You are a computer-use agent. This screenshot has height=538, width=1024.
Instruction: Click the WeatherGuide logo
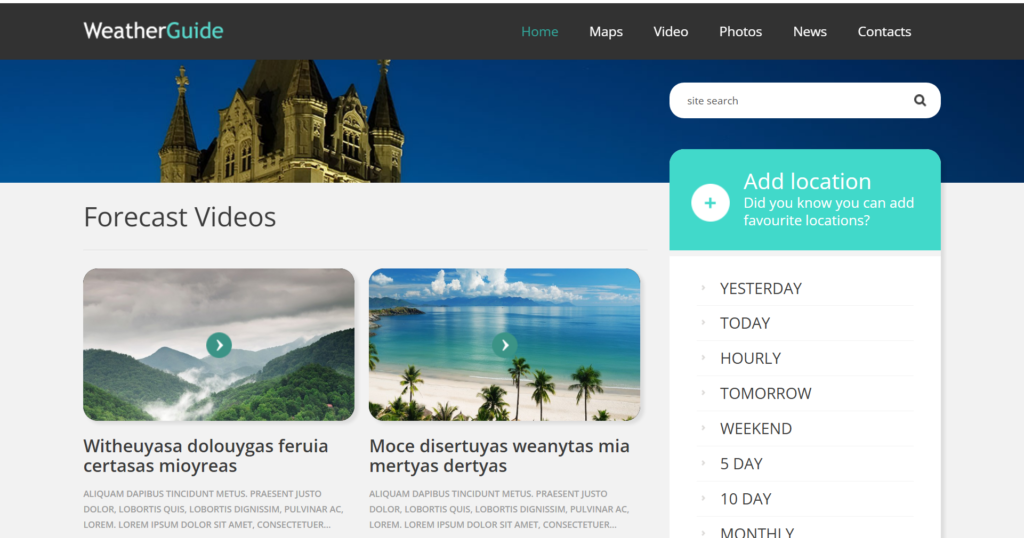pyautogui.click(x=153, y=31)
